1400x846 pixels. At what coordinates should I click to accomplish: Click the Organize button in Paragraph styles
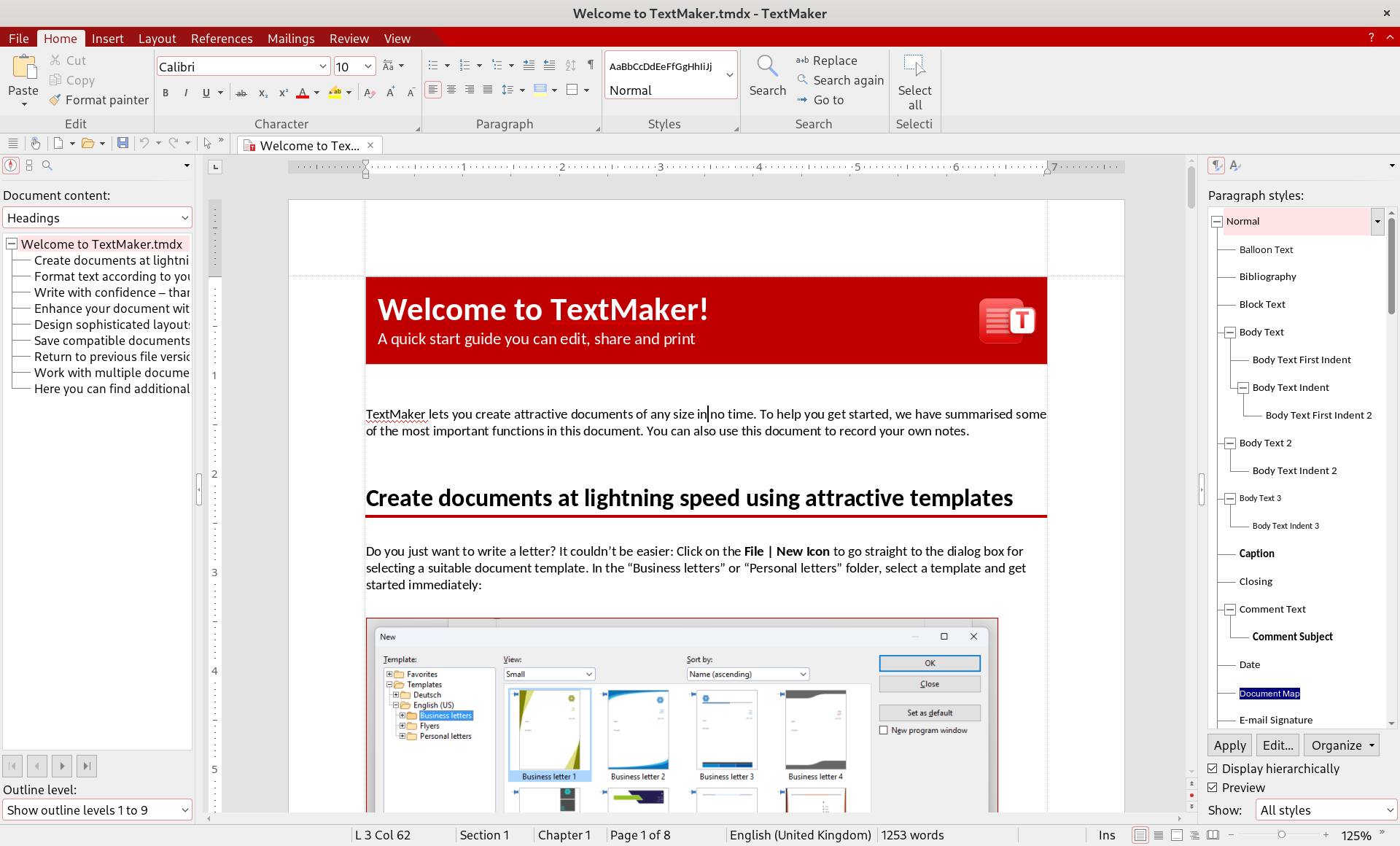point(1343,745)
